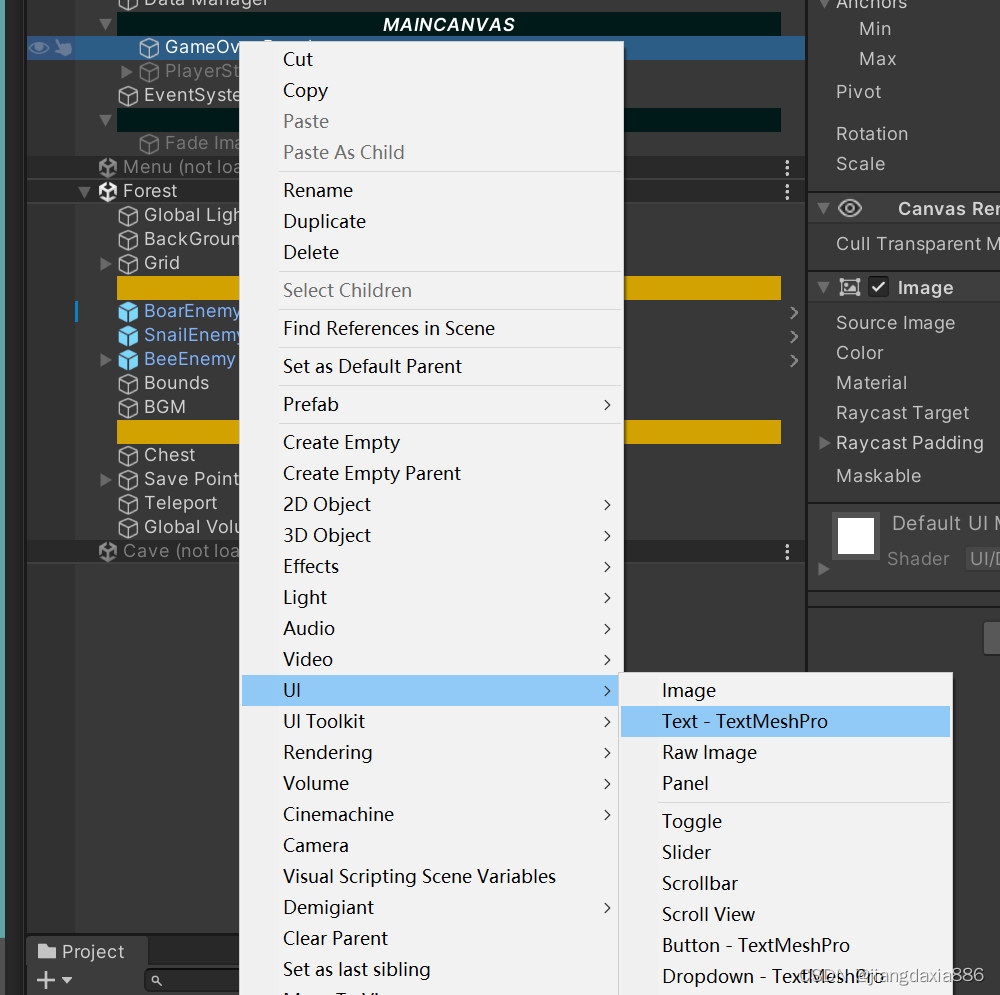The width and height of the screenshot is (1000, 995).
Task: Open the plus create dropdown in Project
Action: coord(54,980)
